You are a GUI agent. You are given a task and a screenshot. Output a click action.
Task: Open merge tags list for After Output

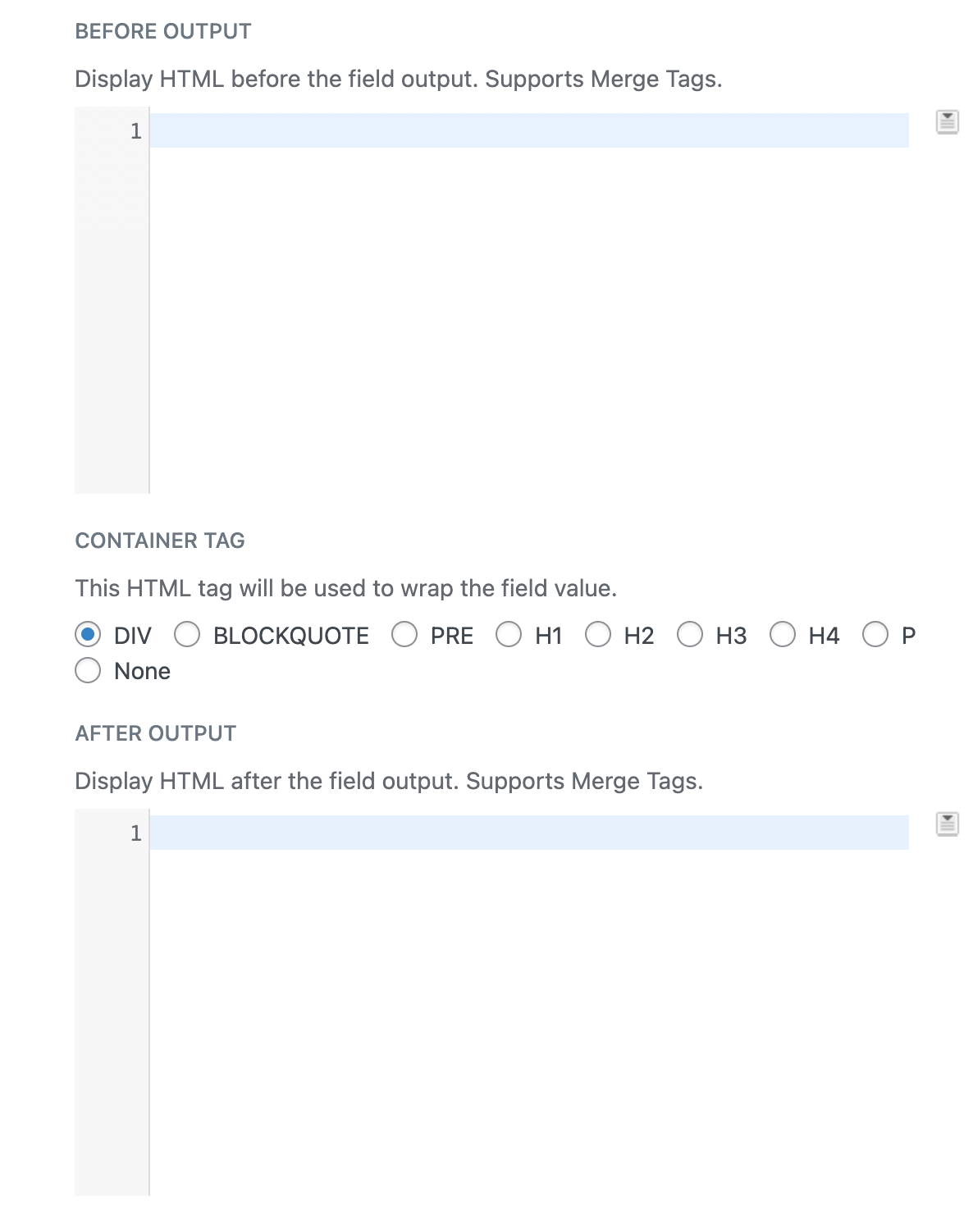pos(948,824)
